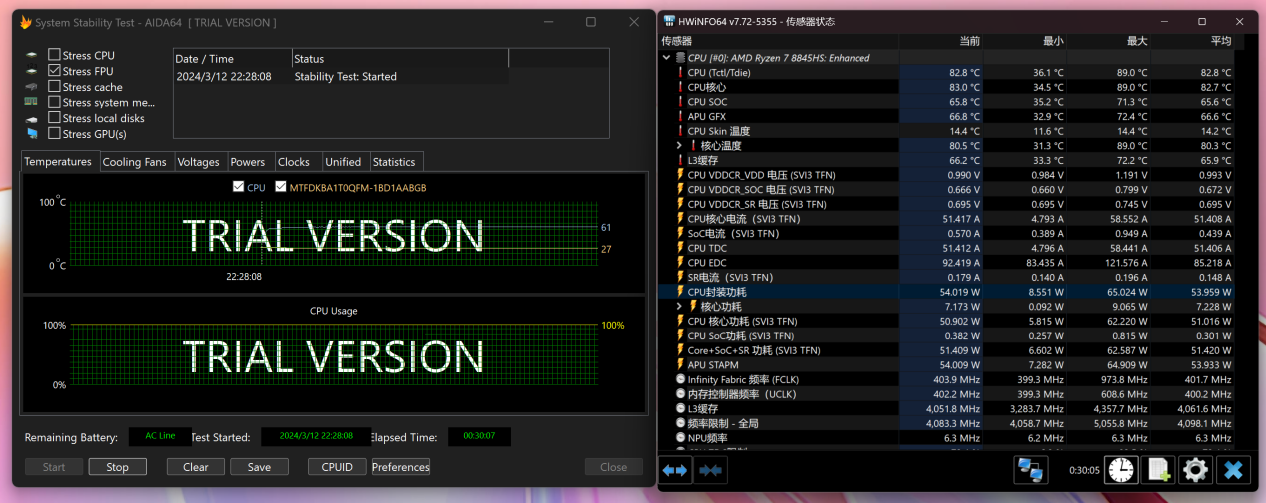Viewport: 1266px width, 503px height.
Task: Collapse the AMD Ryzen 7 8845HS sensor group
Action: (x=667, y=58)
